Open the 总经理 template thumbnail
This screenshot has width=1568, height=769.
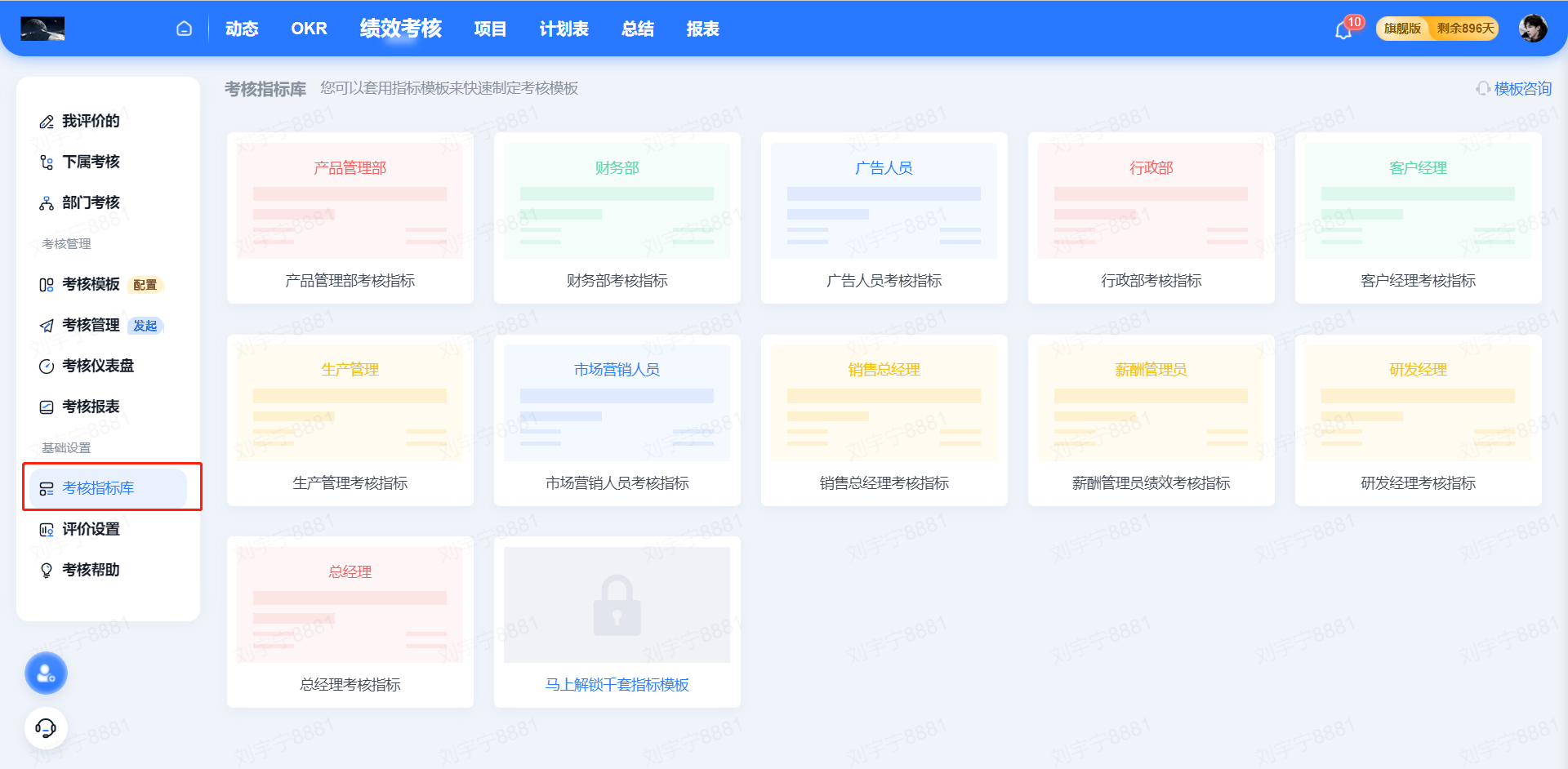coord(350,605)
